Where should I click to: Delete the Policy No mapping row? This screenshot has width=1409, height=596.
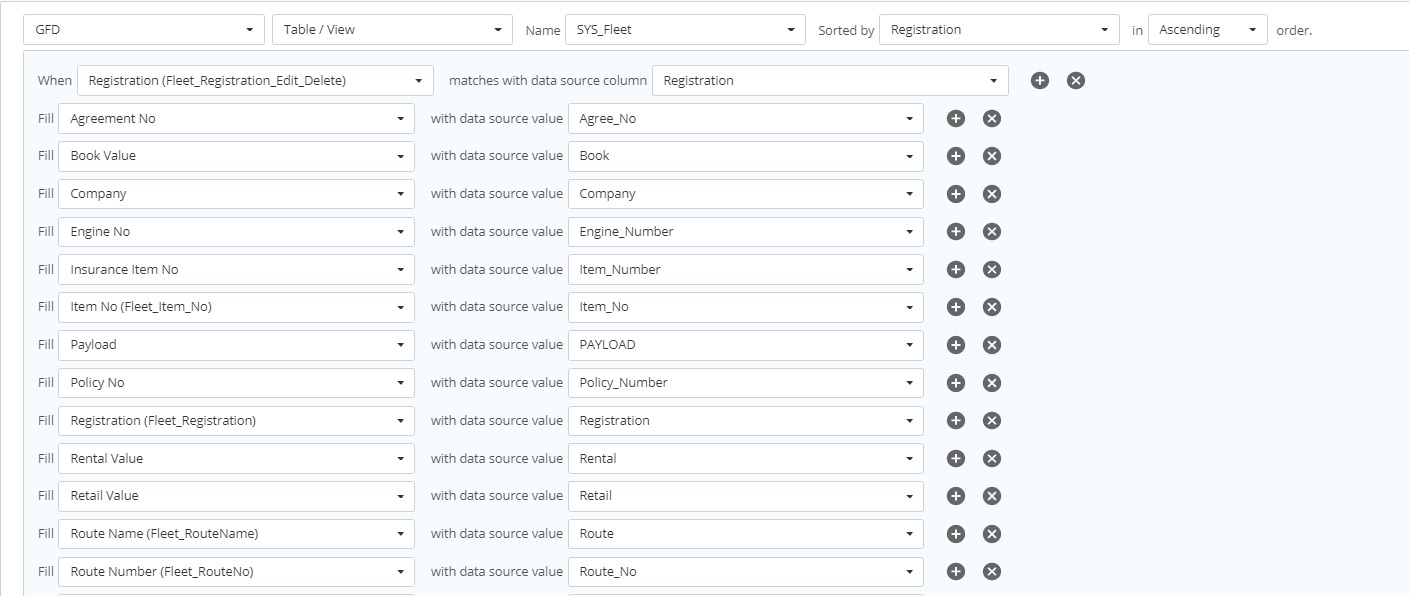[x=991, y=383]
